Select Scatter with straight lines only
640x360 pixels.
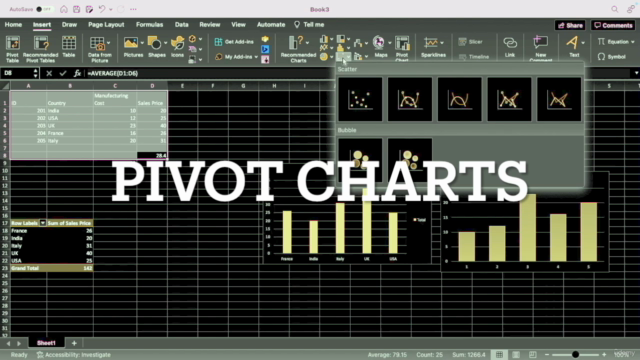click(x=559, y=100)
